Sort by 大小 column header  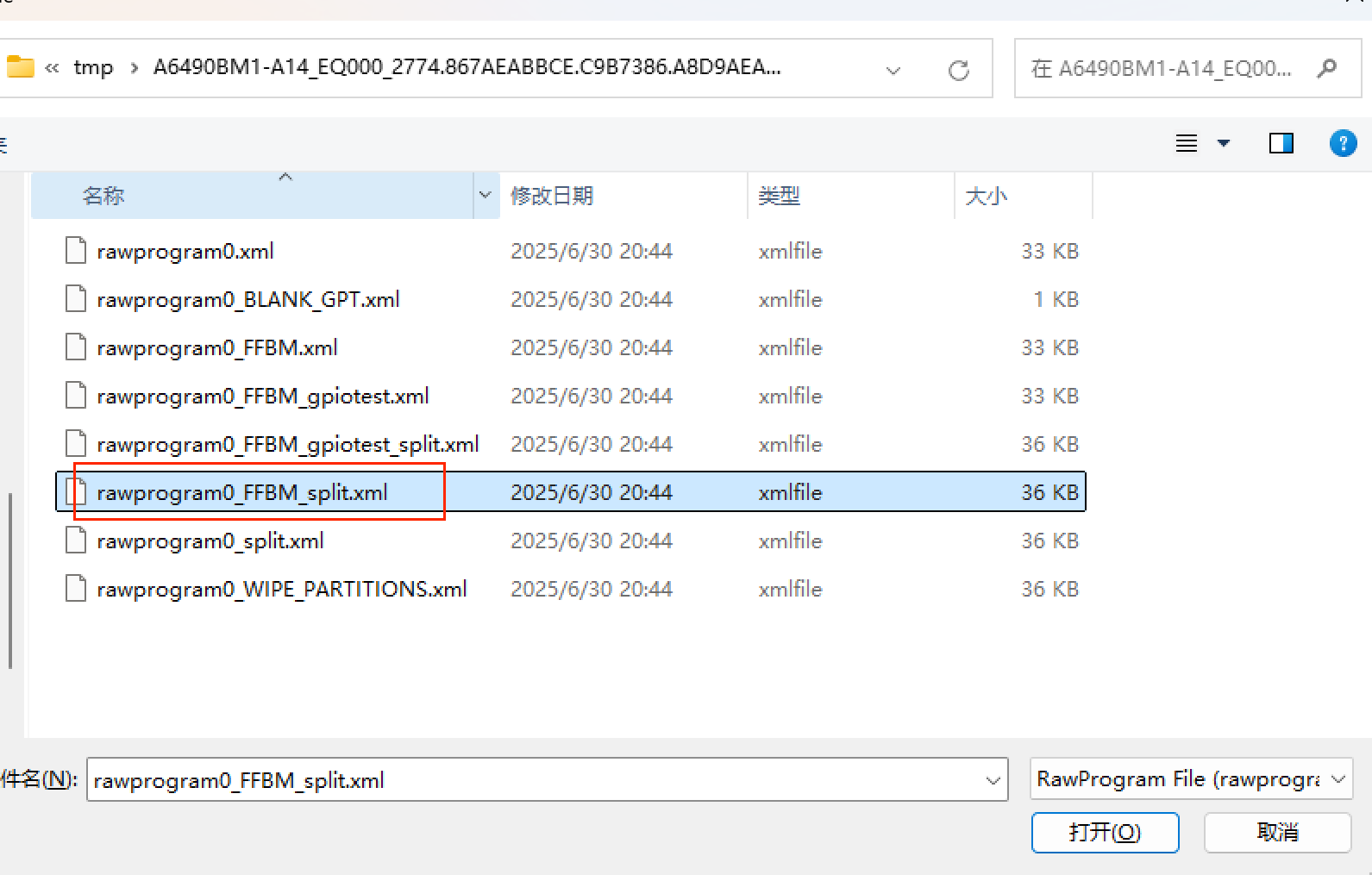pos(986,196)
